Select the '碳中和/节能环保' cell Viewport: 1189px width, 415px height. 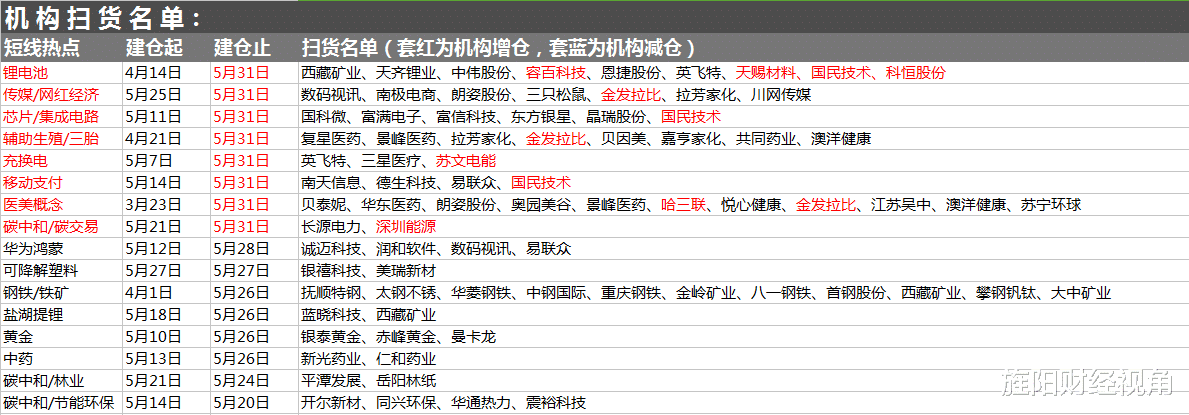tap(60, 404)
